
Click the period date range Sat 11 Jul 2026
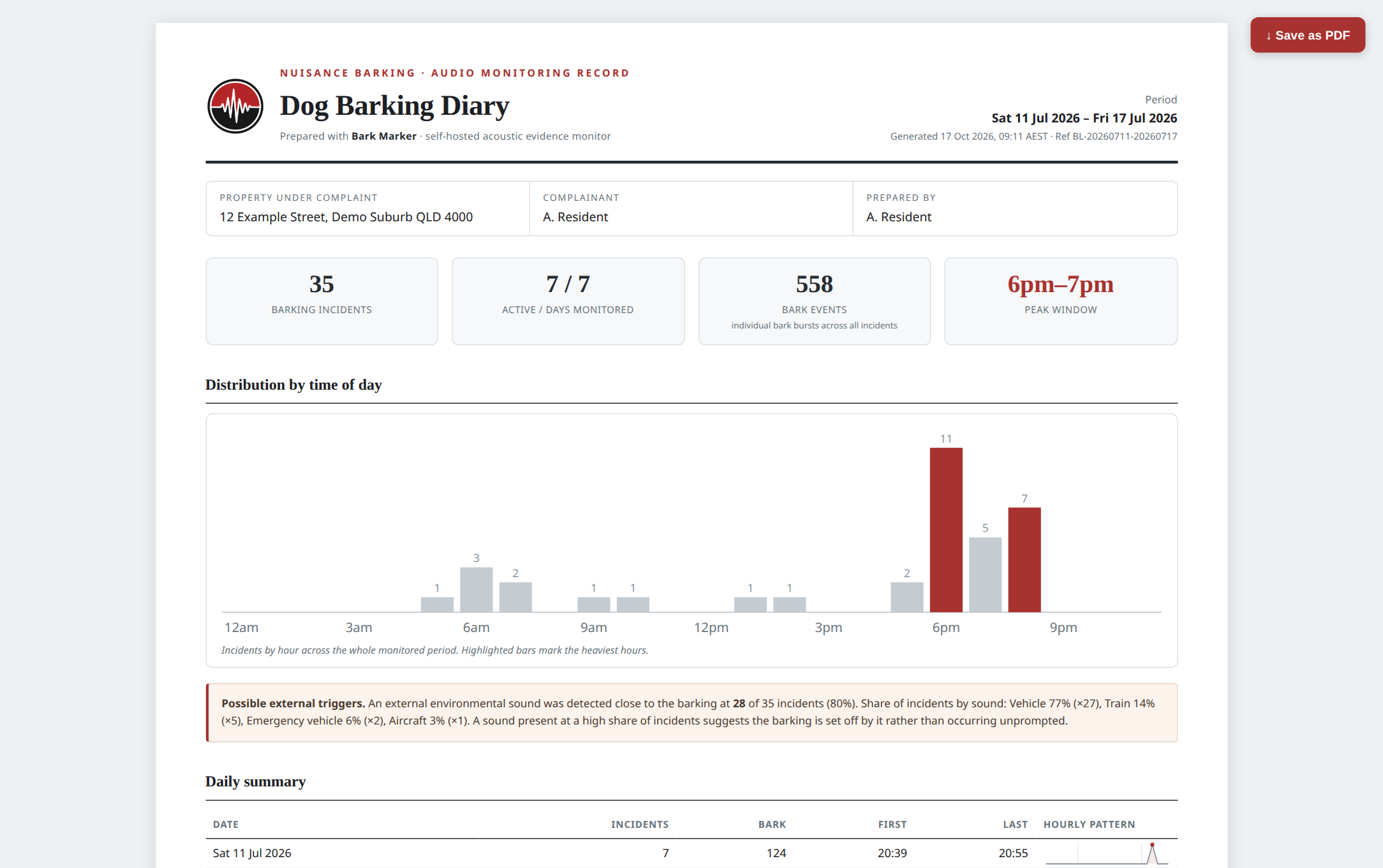click(1084, 118)
